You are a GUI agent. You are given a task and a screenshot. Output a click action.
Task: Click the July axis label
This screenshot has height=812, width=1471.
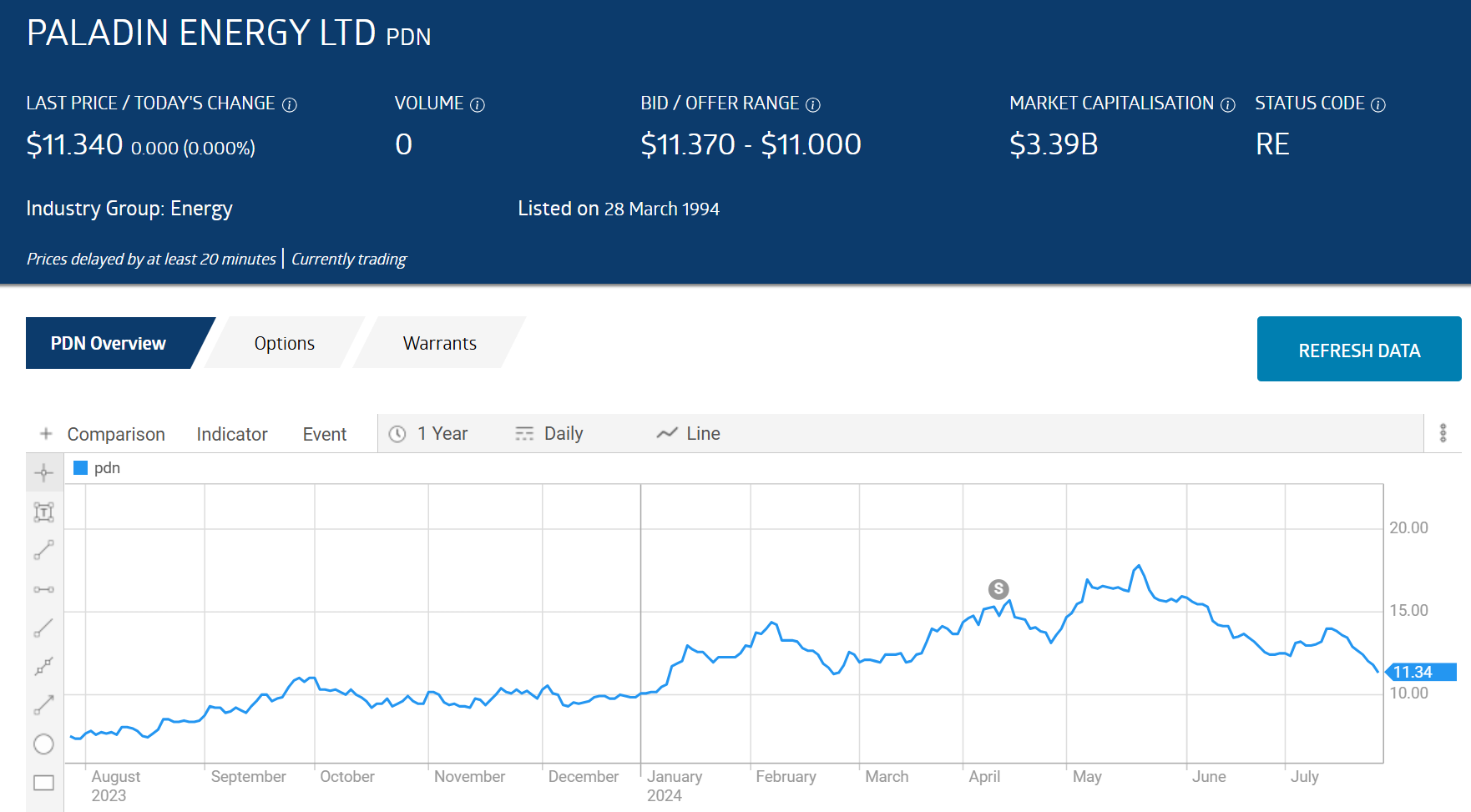(x=1304, y=777)
